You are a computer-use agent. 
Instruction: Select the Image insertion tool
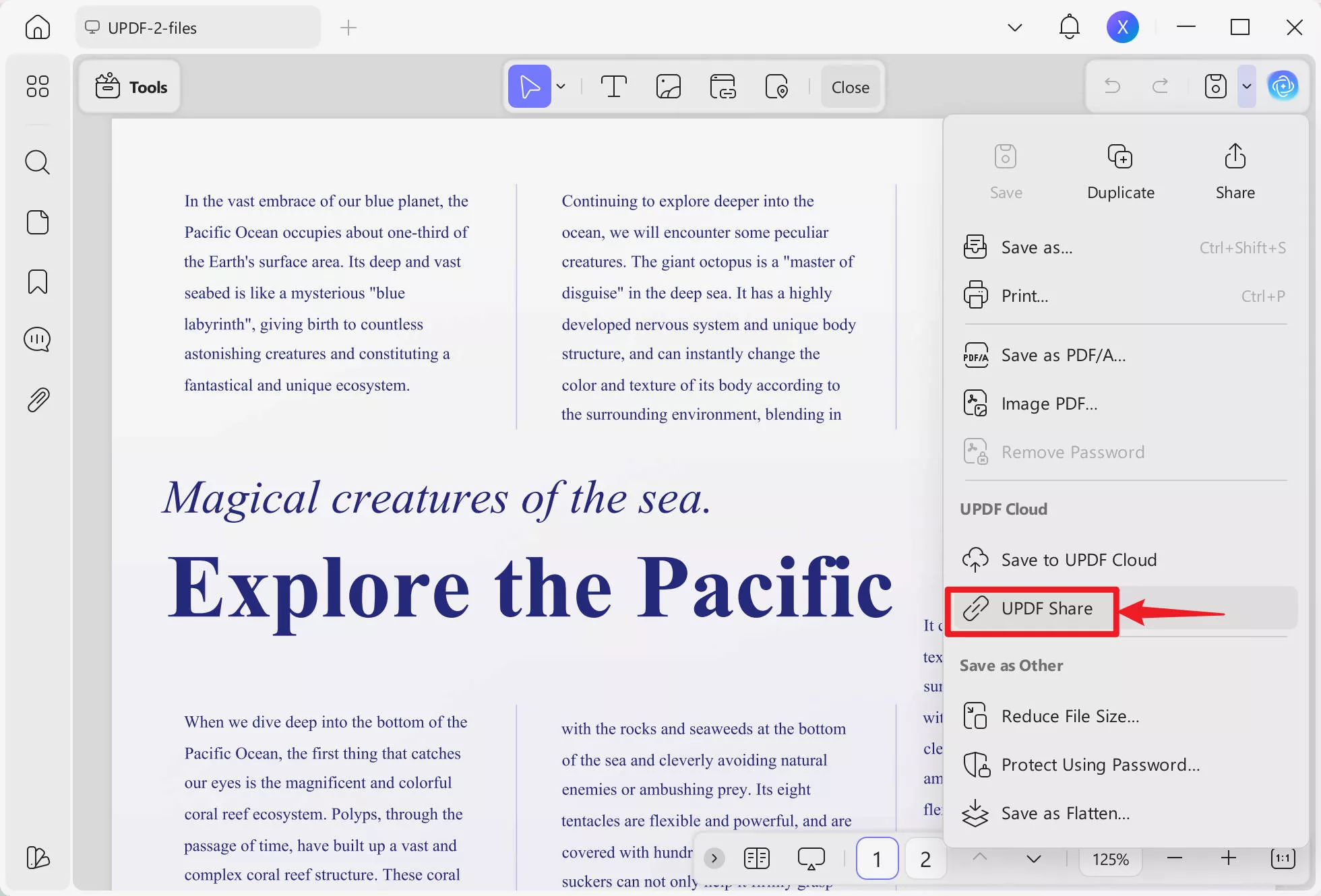coord(668,86)
